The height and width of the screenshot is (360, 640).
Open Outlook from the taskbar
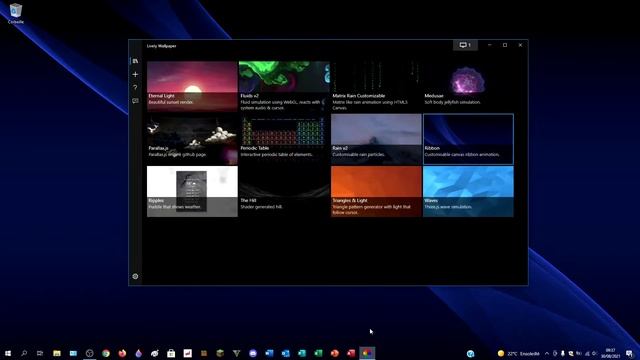286,353
